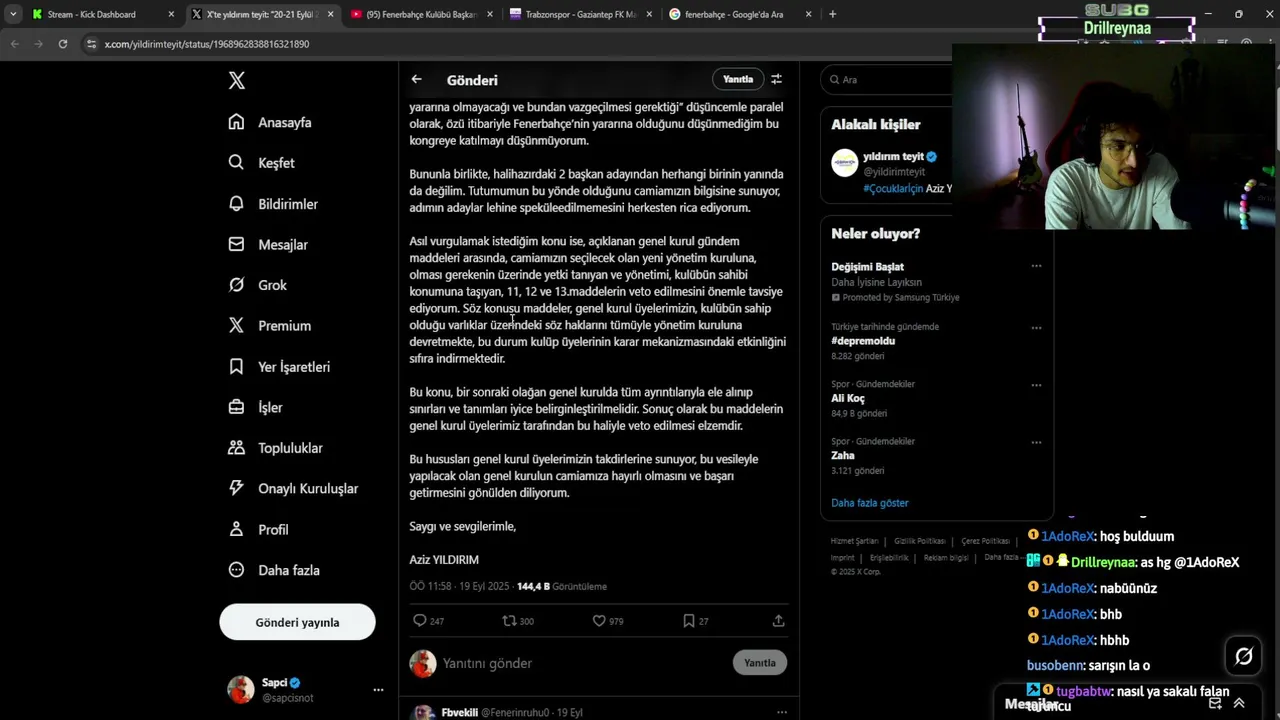The width and height of the screenshot is (1280, 720).
Task: Open floating Grok button
Action: pyautogui.click(x=1244, y=656)
